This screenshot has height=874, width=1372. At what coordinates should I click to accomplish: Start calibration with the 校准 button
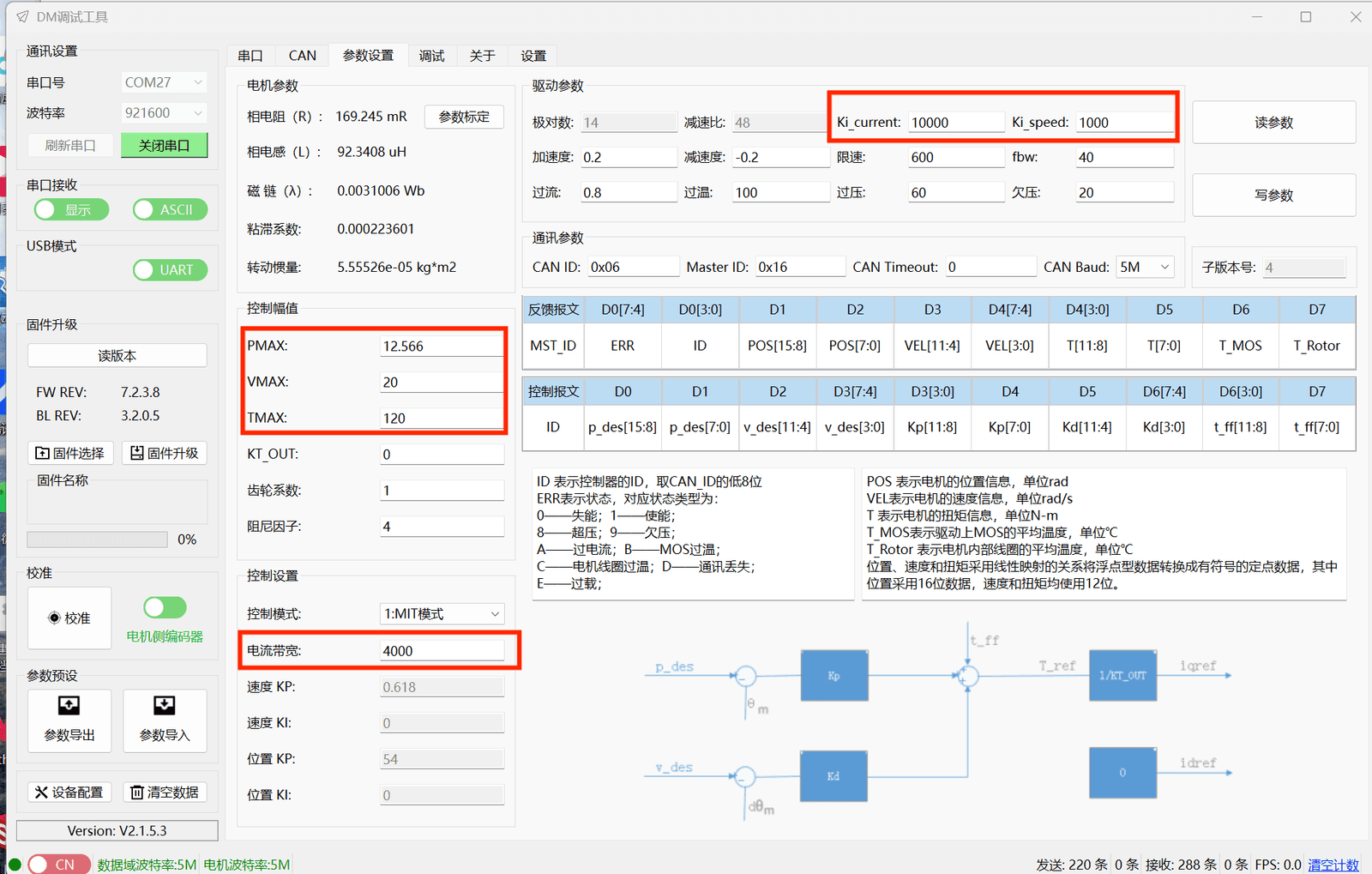(x=69, y=618)
